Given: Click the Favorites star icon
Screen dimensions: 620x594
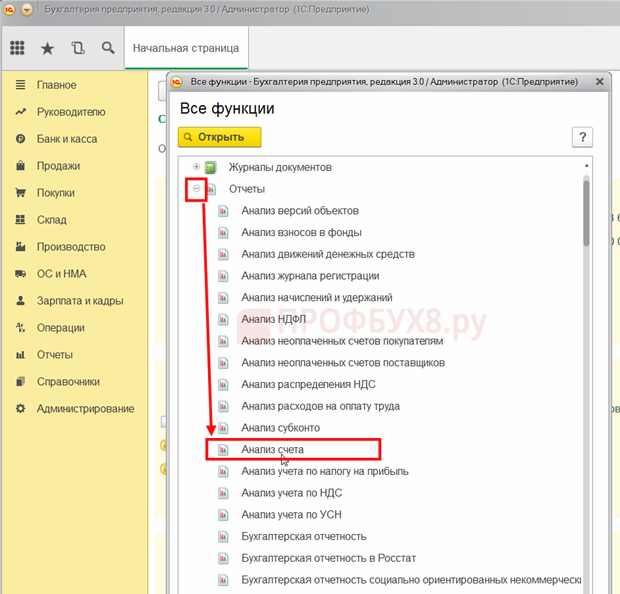Looking at the screenshot, I should pyautogui.click(x=47, y=48).
